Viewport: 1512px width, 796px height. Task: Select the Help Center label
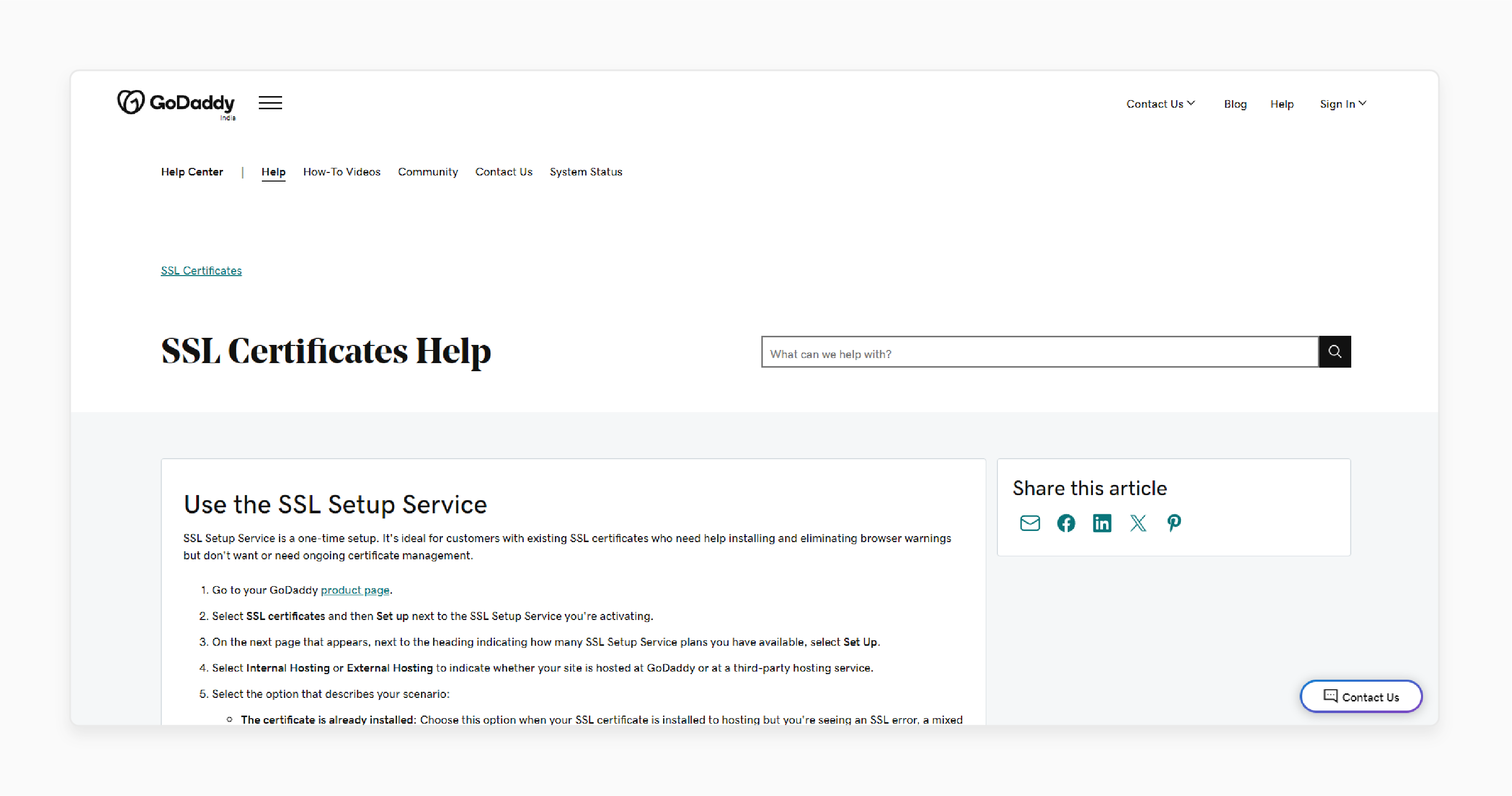pyautogui.click(x=192, y=172)
